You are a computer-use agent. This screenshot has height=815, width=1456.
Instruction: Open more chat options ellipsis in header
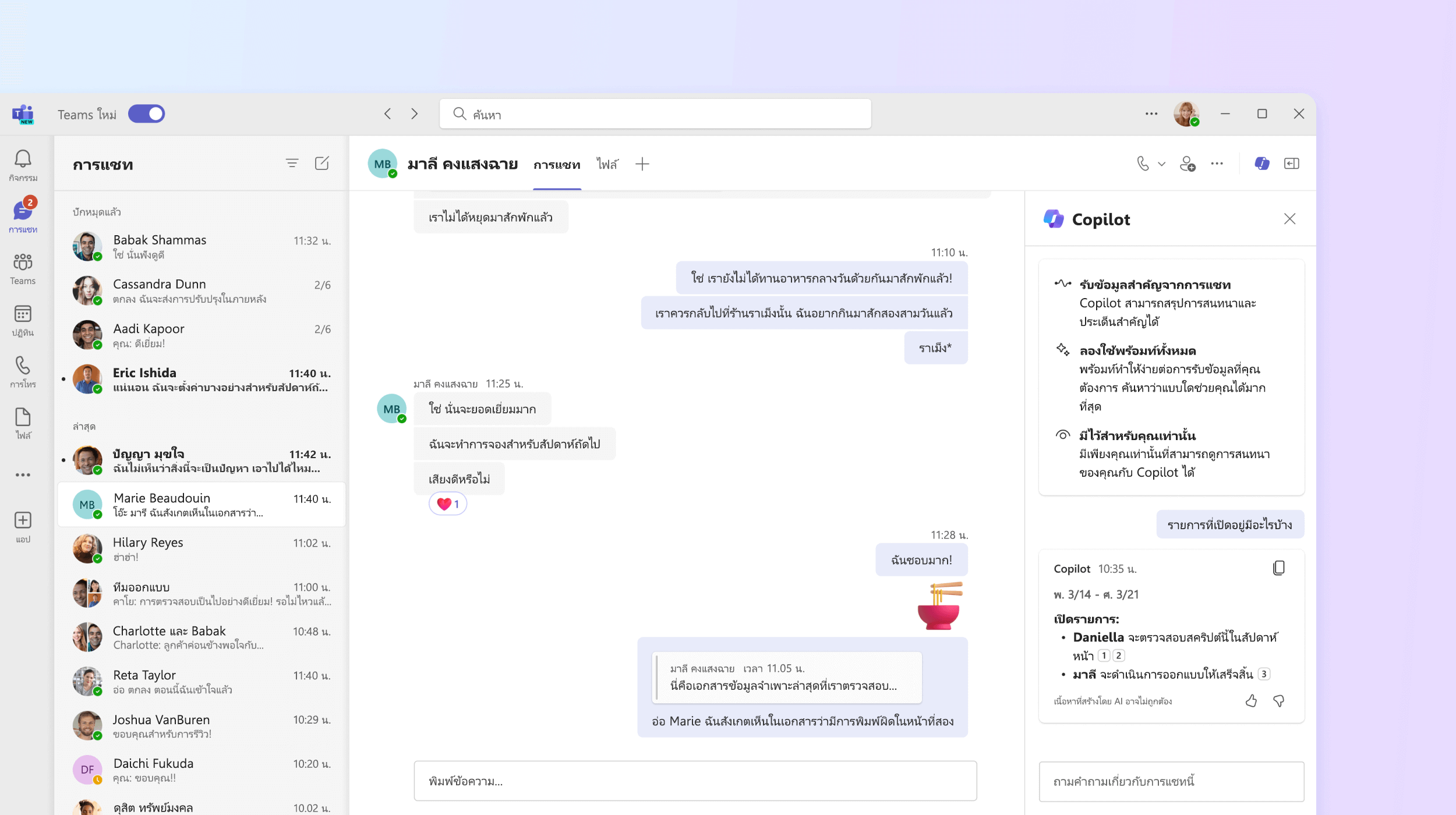point(1217,164)
